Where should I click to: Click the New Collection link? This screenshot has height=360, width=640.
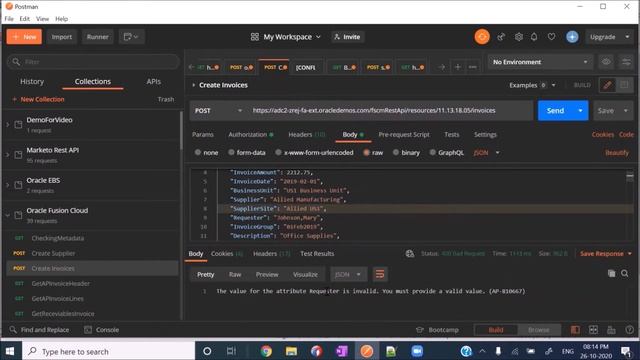(x=38, y=99)
